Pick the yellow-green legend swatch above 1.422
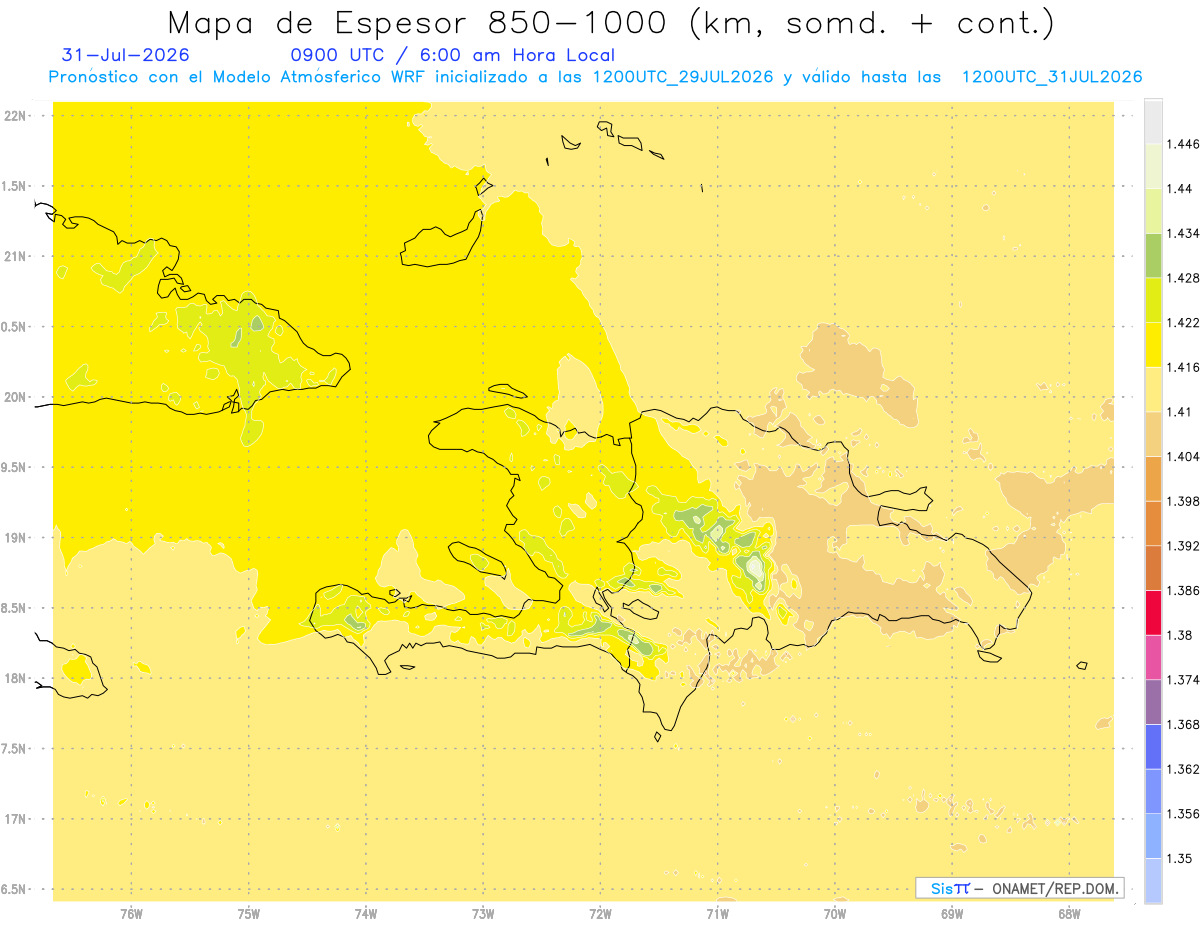The image size is (1200, 927). tap(1153, 299)
